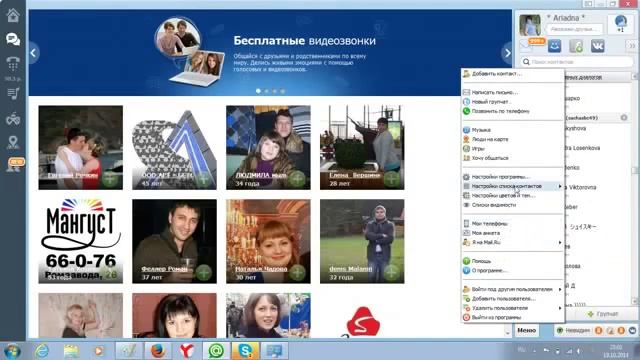This screenshot has width=640, height=360.
Task: Open the Home section in left sidebar
Action: [13, 16]
